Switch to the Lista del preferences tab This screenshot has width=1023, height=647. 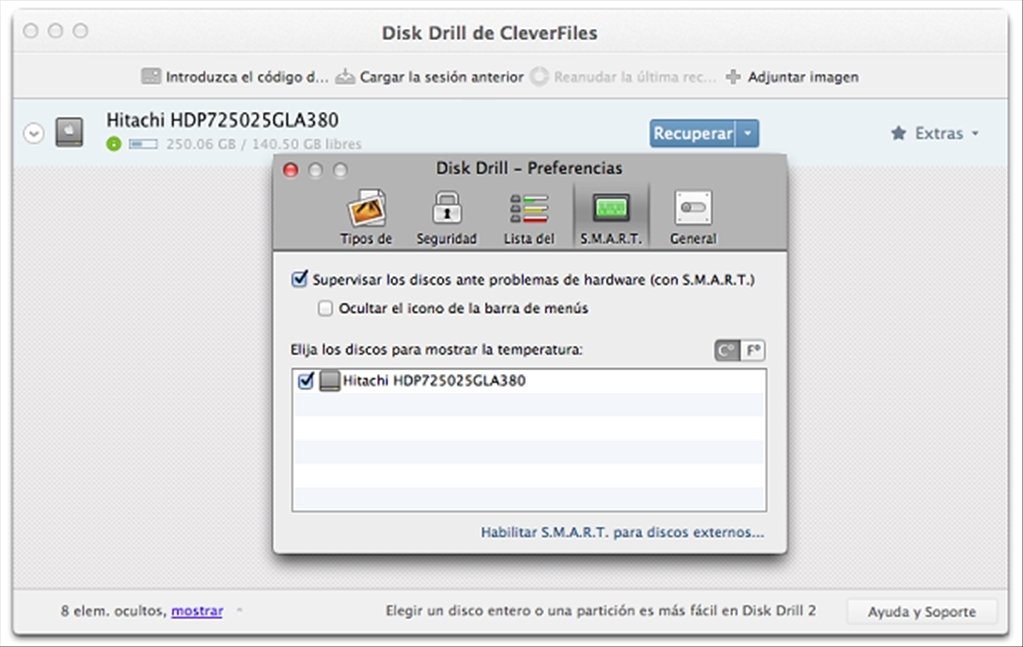coord(528,217)
